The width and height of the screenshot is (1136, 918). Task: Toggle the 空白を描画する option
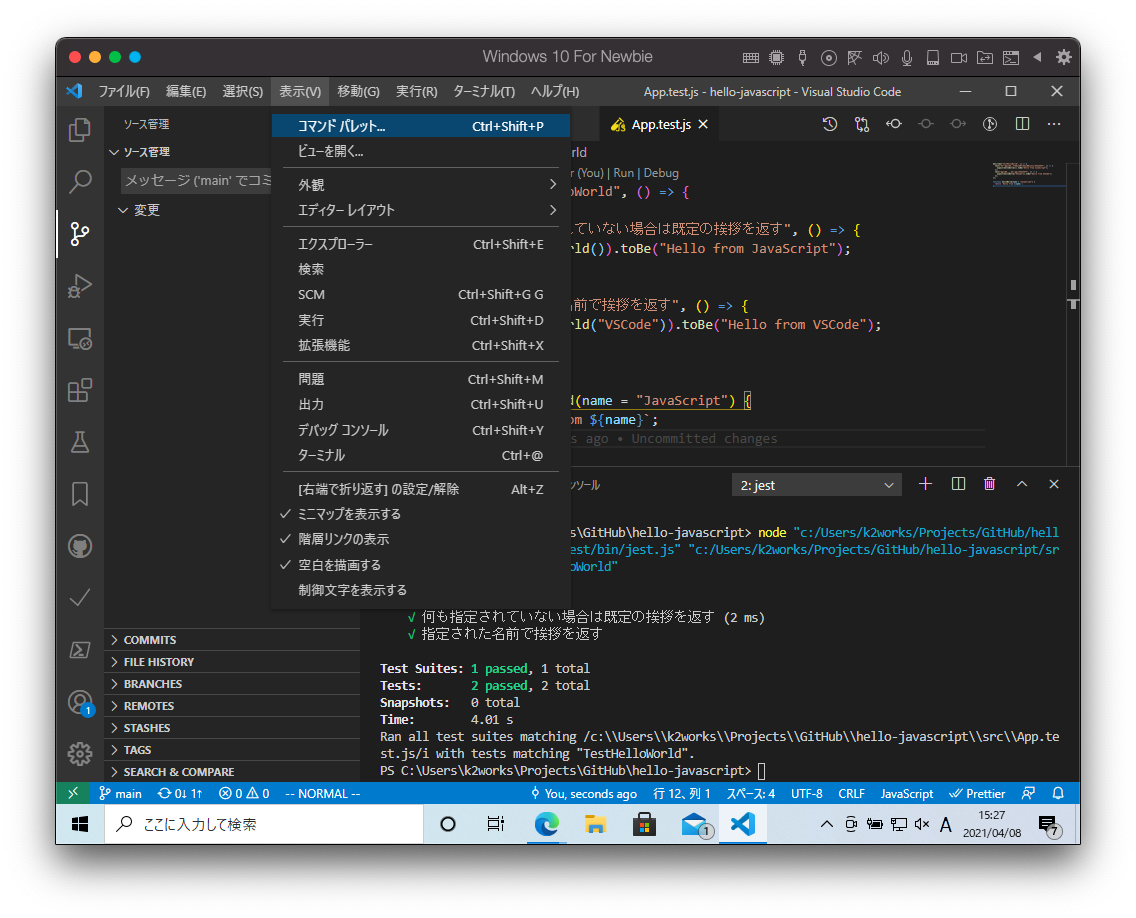pyautogui.click(x=339, y=565)
